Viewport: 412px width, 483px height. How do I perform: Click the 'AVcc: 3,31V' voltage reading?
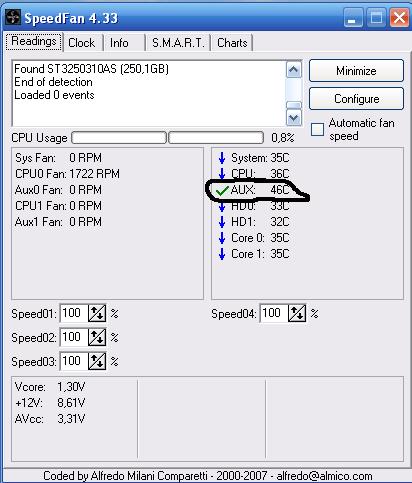pyautogui.click(x=50, y=419)
